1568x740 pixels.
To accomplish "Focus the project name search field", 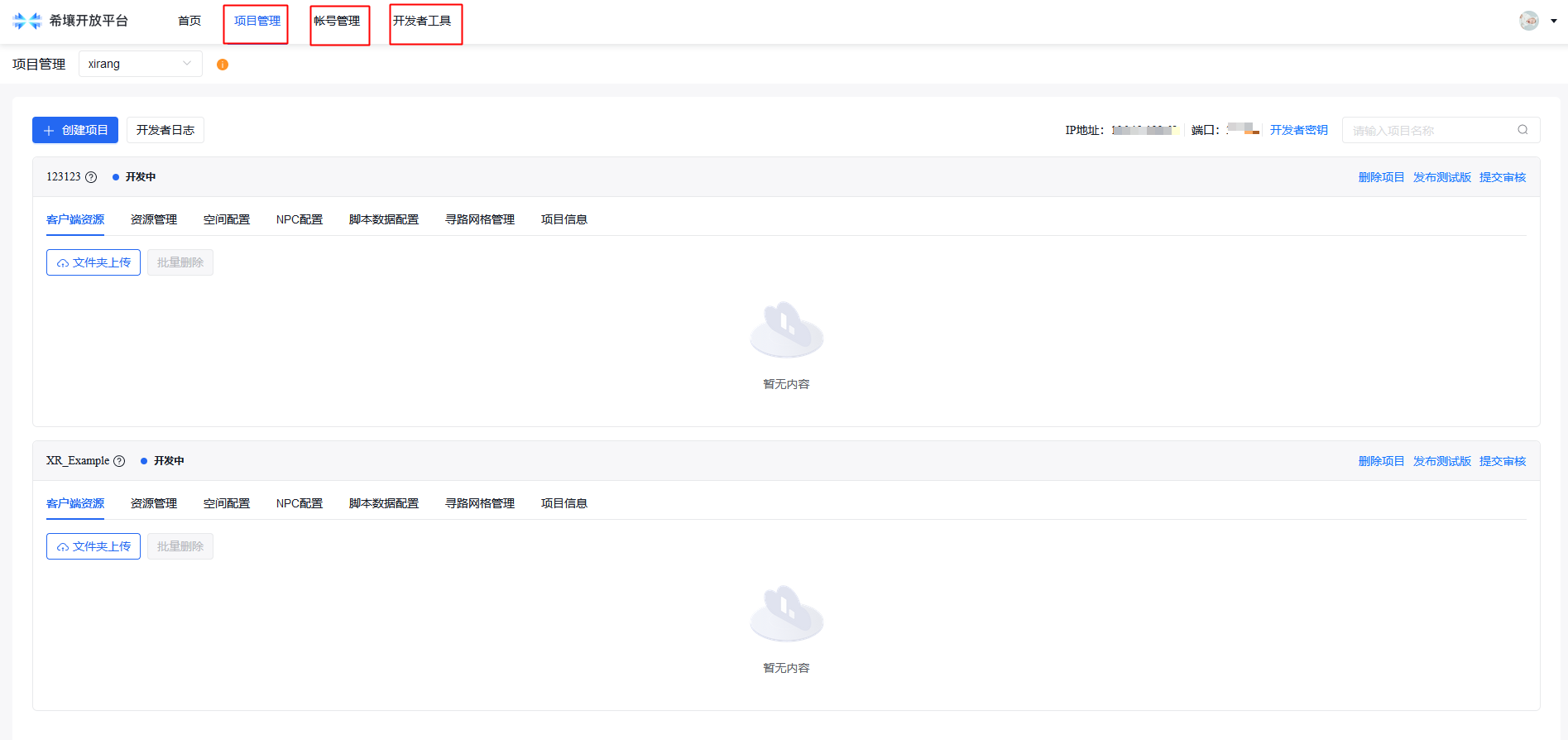I will [1430, 130].
